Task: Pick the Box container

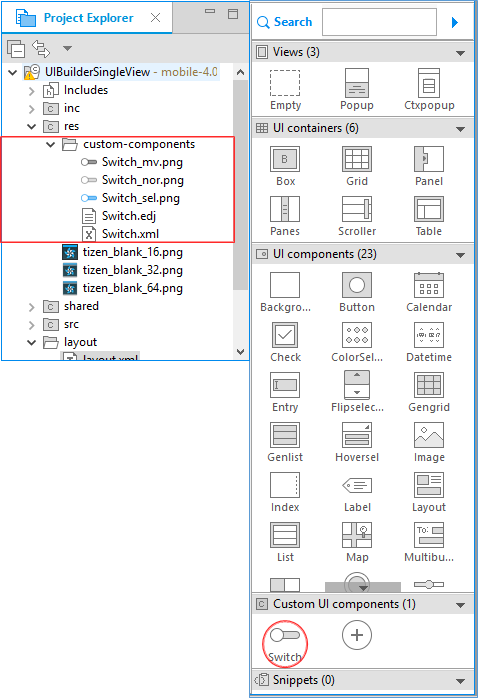Action: (x=285, y=166)
